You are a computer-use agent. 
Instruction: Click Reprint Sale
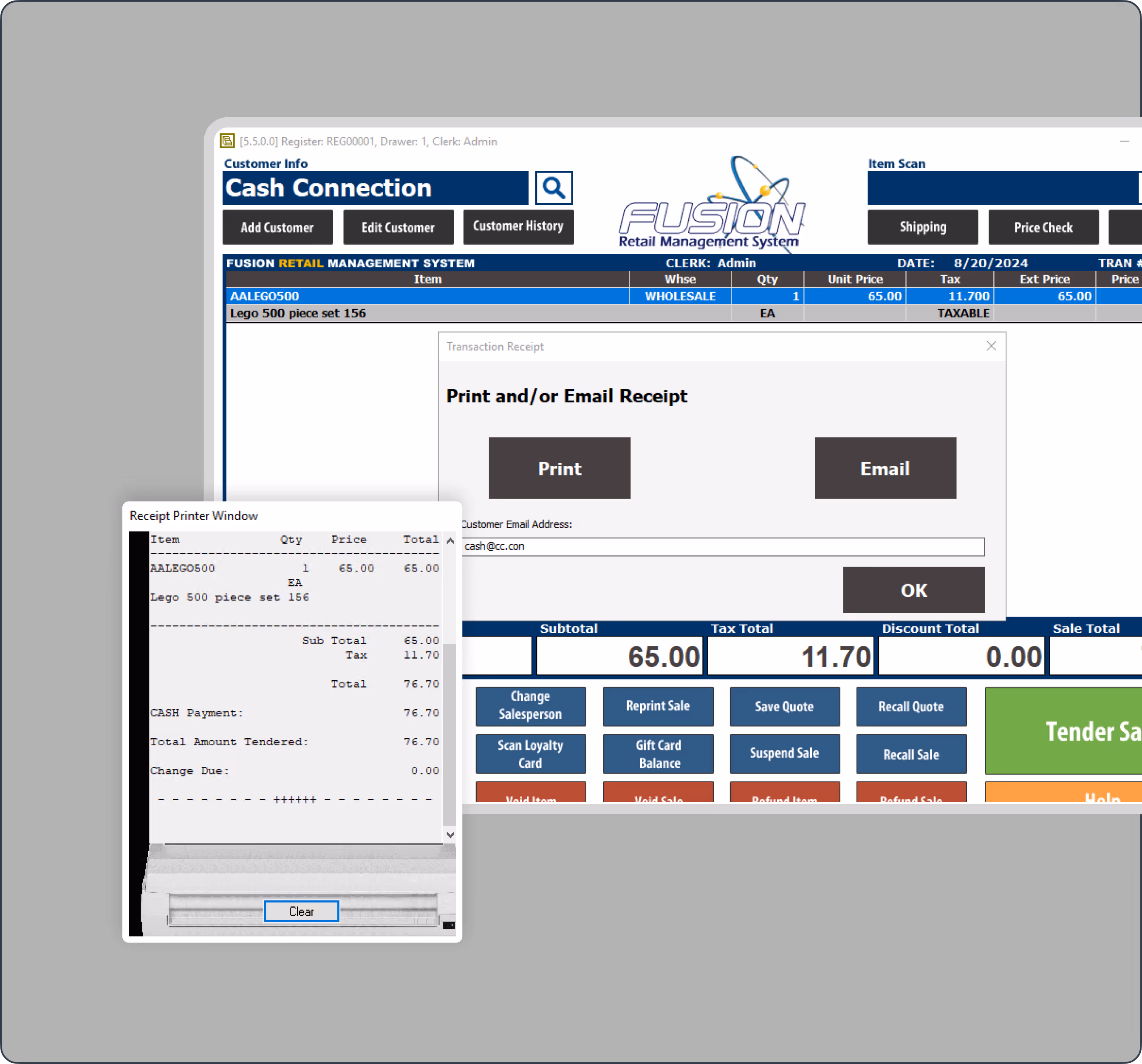(x=658, y=706)
